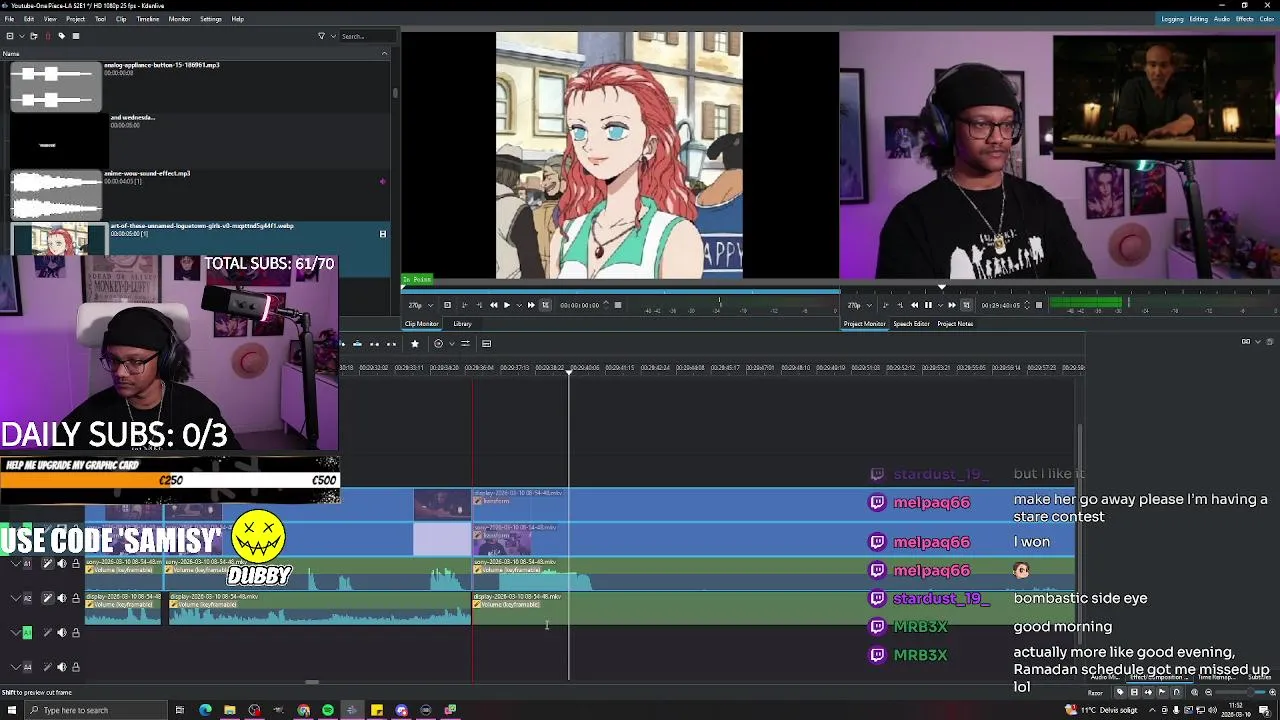1280x720 pixels.
Task: Click the layout icon at timeline's top right
Action: pyautogui.click(x=1246, y=341)
